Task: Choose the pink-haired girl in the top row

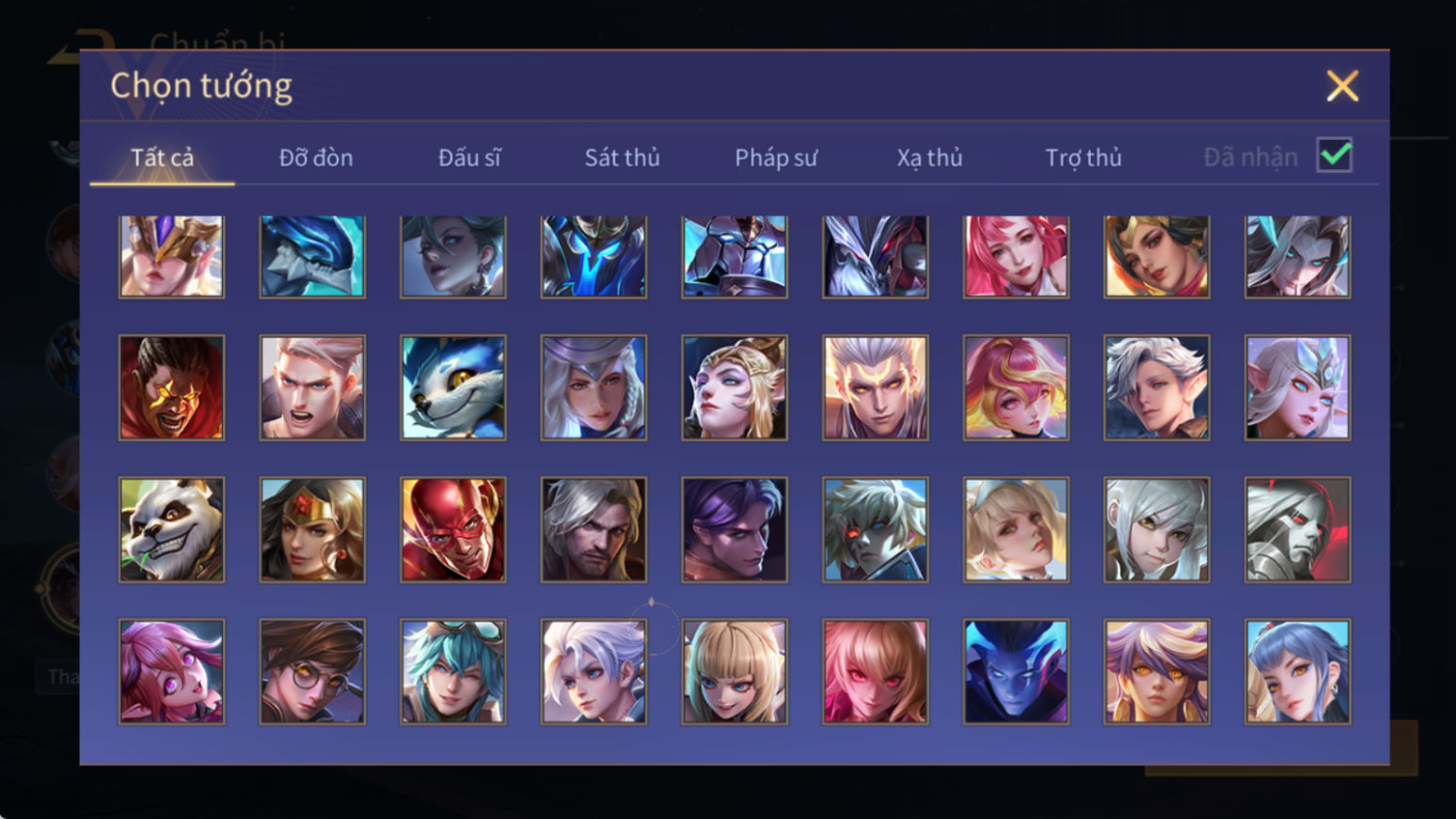Action: (1016, 257)
